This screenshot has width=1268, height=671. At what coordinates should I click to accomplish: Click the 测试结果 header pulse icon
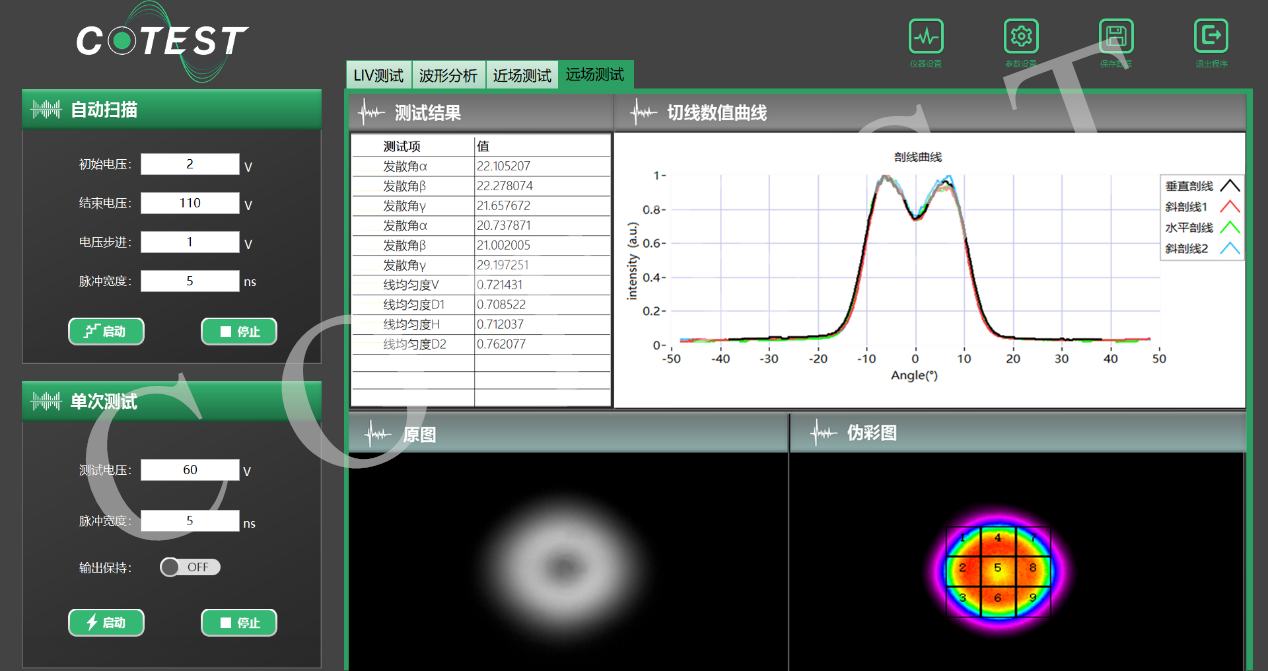372,113
